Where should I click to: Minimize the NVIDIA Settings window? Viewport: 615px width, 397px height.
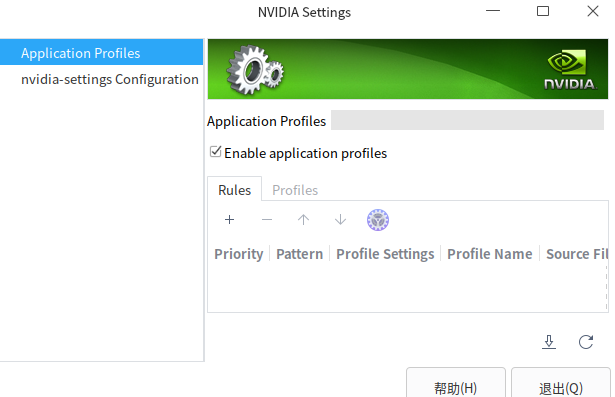click(493, 11)
